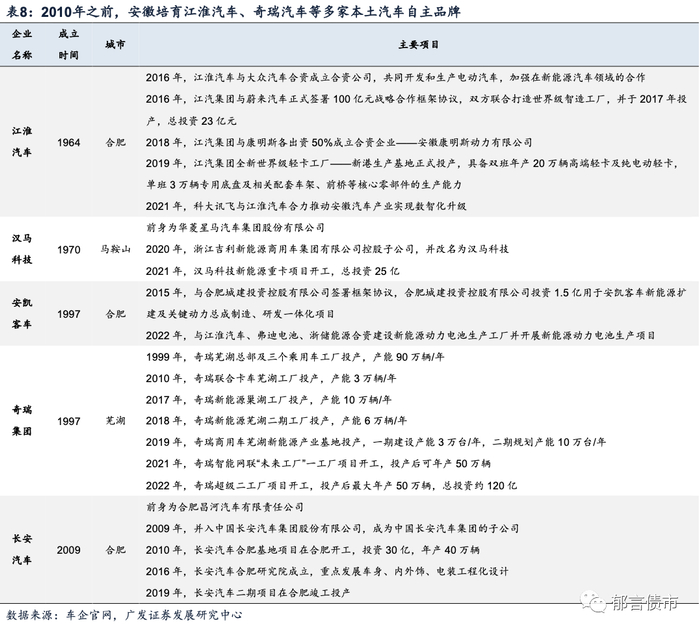The width and height of the screenshot is (700, 633).
Task: Select the 2020 浙江吉利新能源商用车 line
Action: pyautogui.click(x=327, y=249)
